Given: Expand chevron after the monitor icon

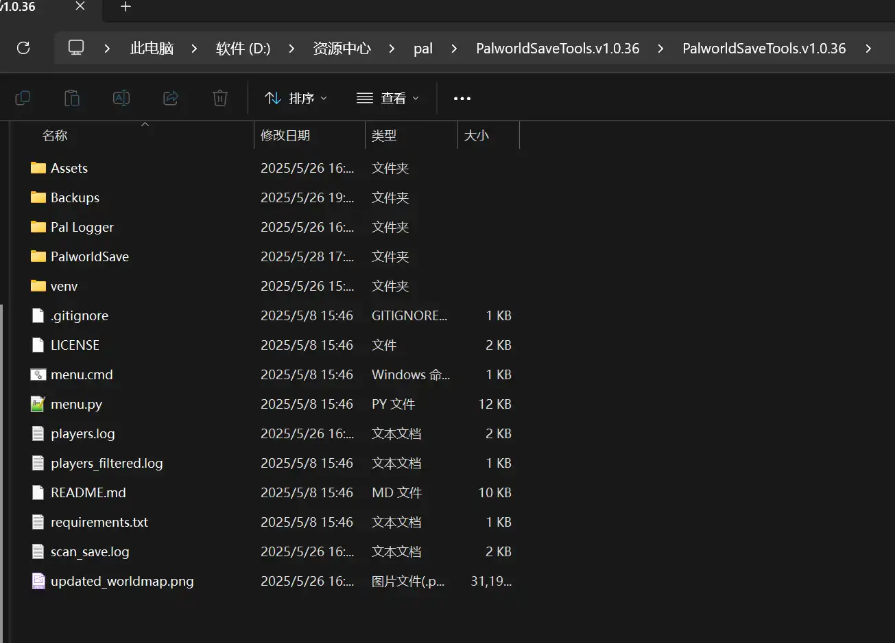Looking at the screenshot, I should (107, 48).
